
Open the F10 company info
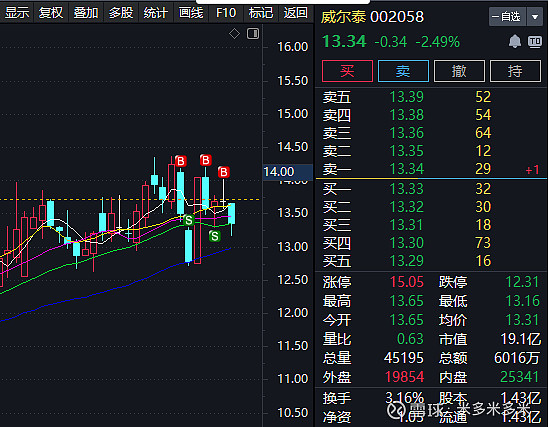tap(226, 13)
